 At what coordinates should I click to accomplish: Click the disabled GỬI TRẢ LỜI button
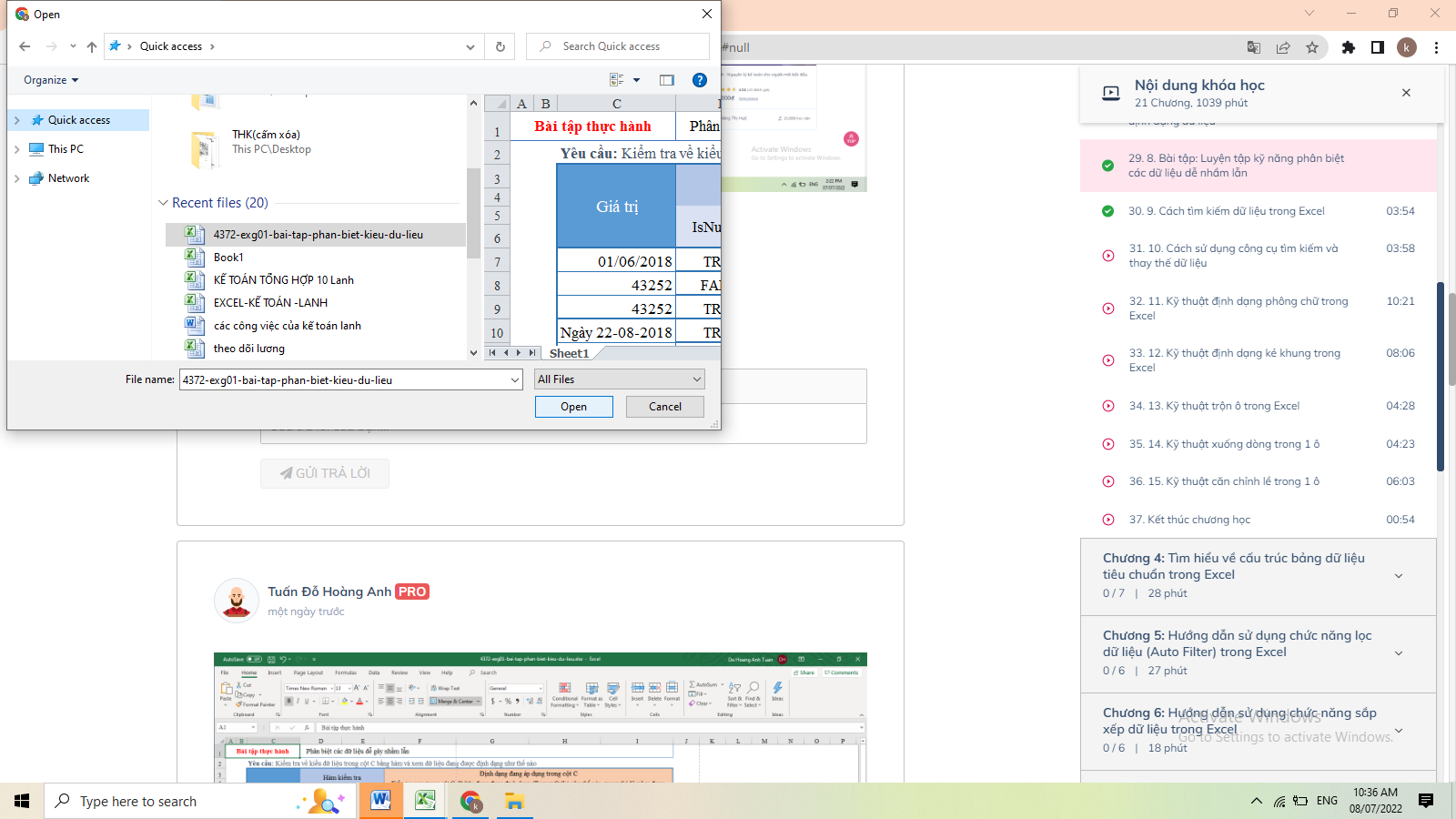click(325, 473)
